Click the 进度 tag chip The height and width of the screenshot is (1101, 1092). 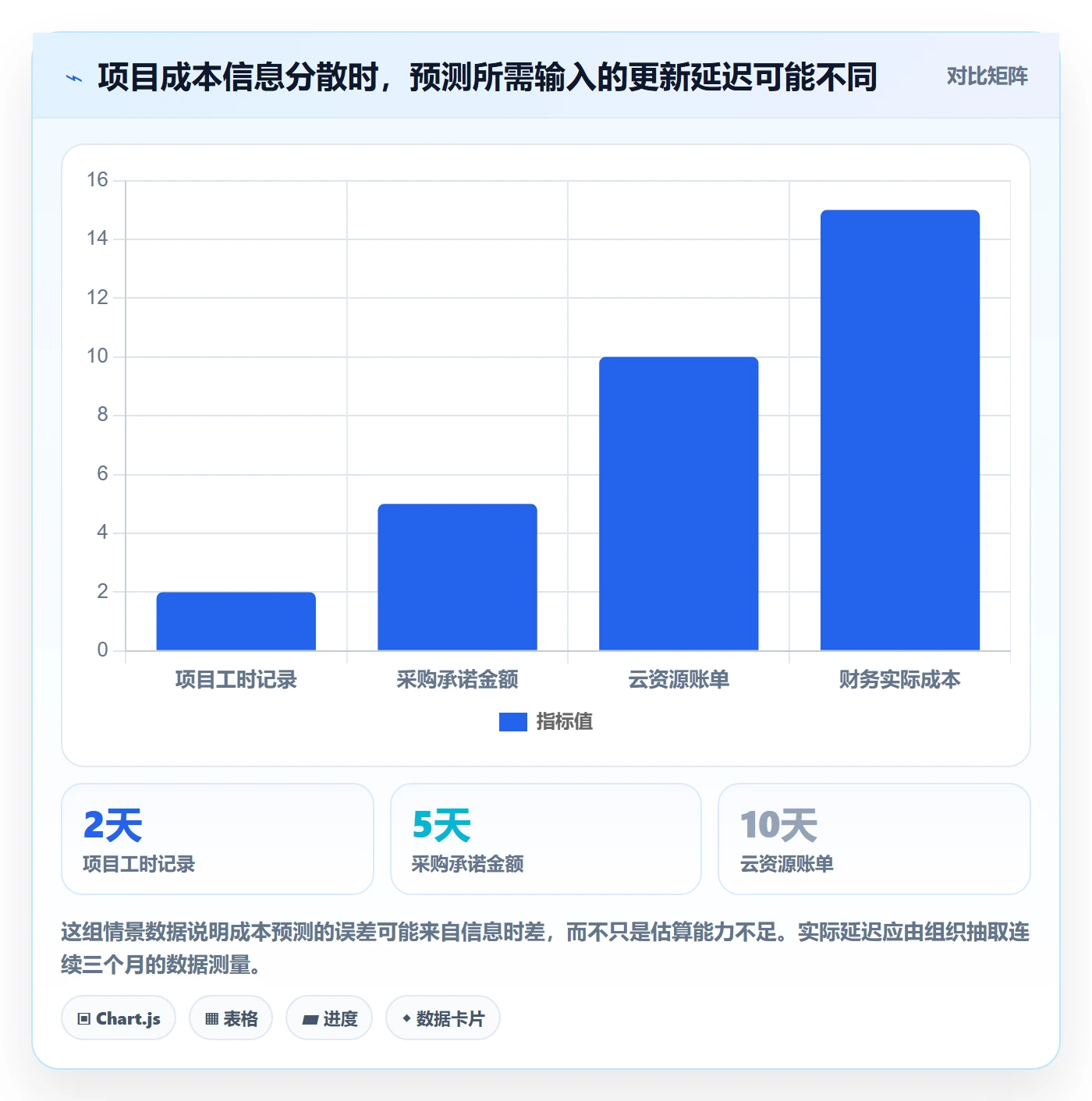click(x=329, y=1018)
